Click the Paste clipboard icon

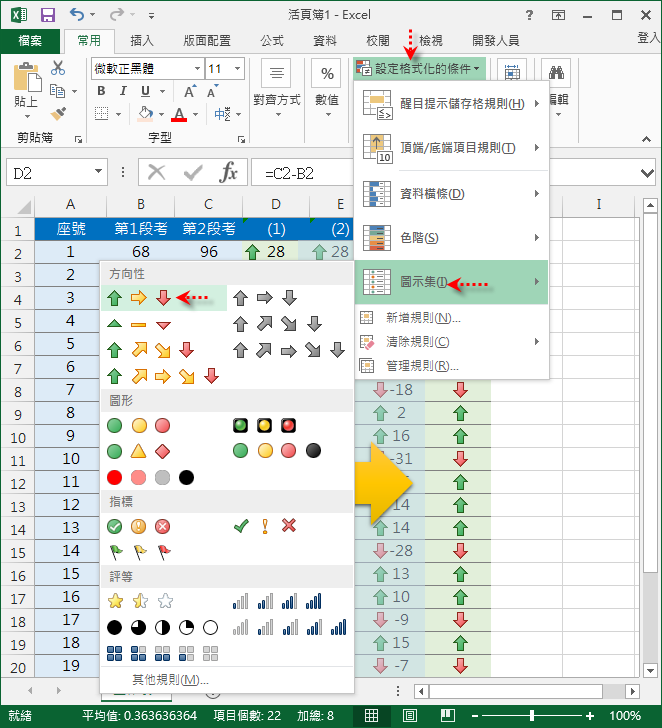click(27, 78)
